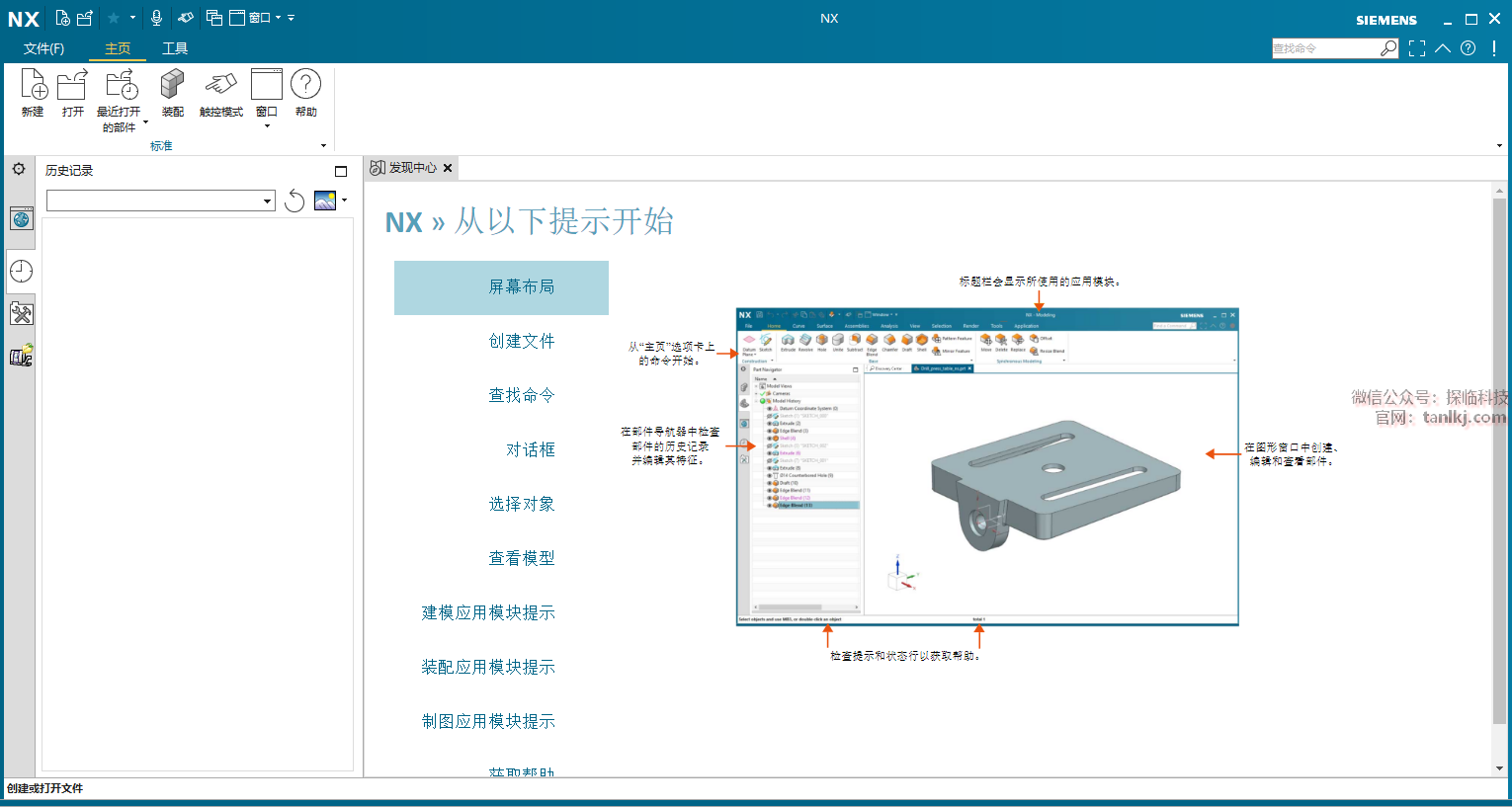Click the 新建 (New) file icon in ribbon
Viewport: 1512px width, 807px height.
coord(33,86)
